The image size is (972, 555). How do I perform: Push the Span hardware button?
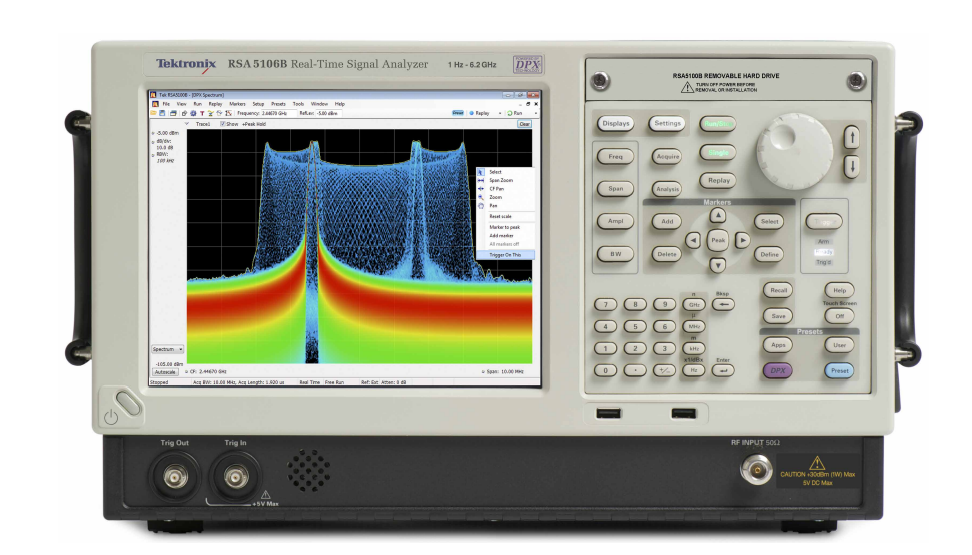tap(616, 189)
